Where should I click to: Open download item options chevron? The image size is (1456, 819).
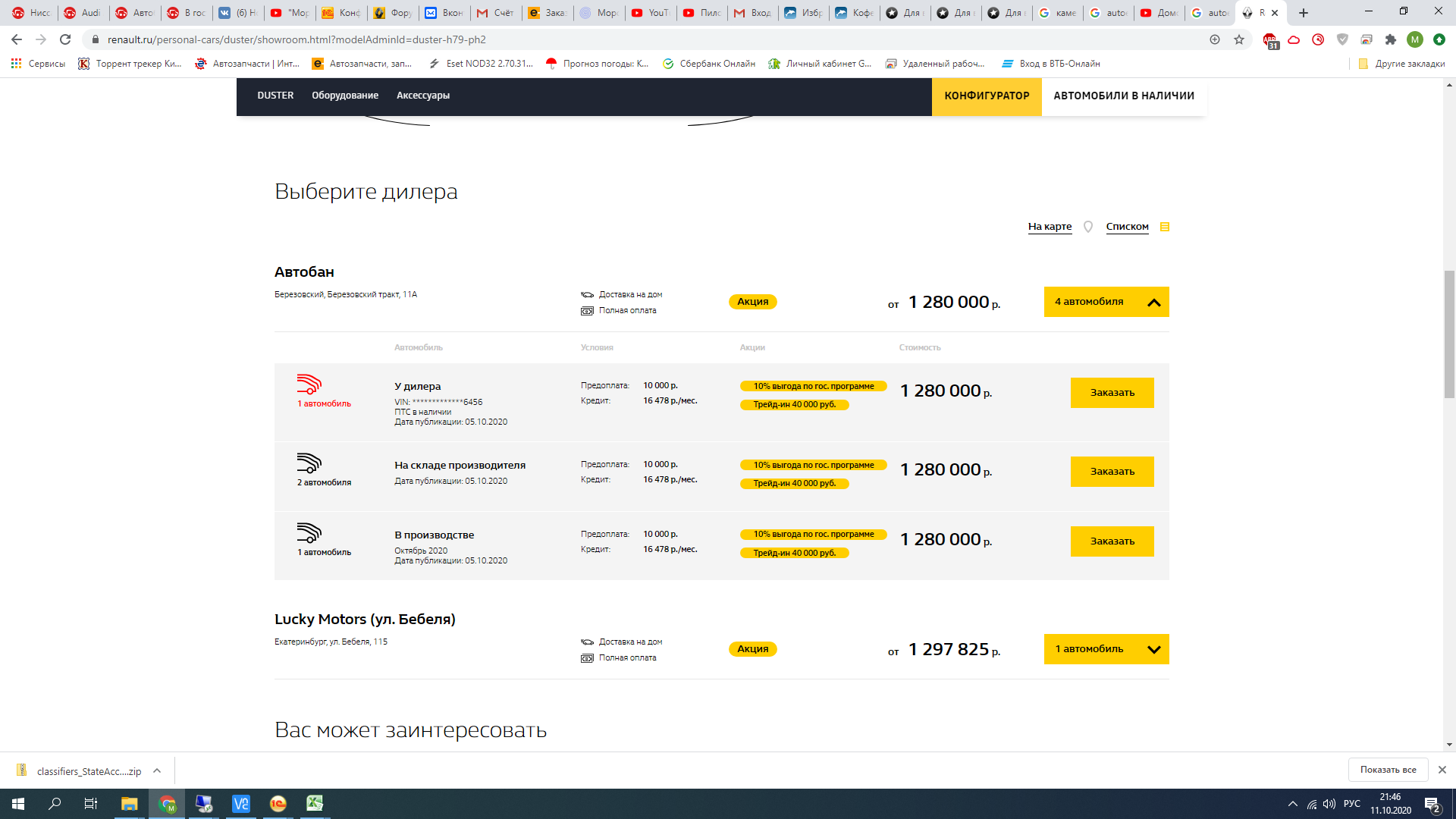click(157, 771)
